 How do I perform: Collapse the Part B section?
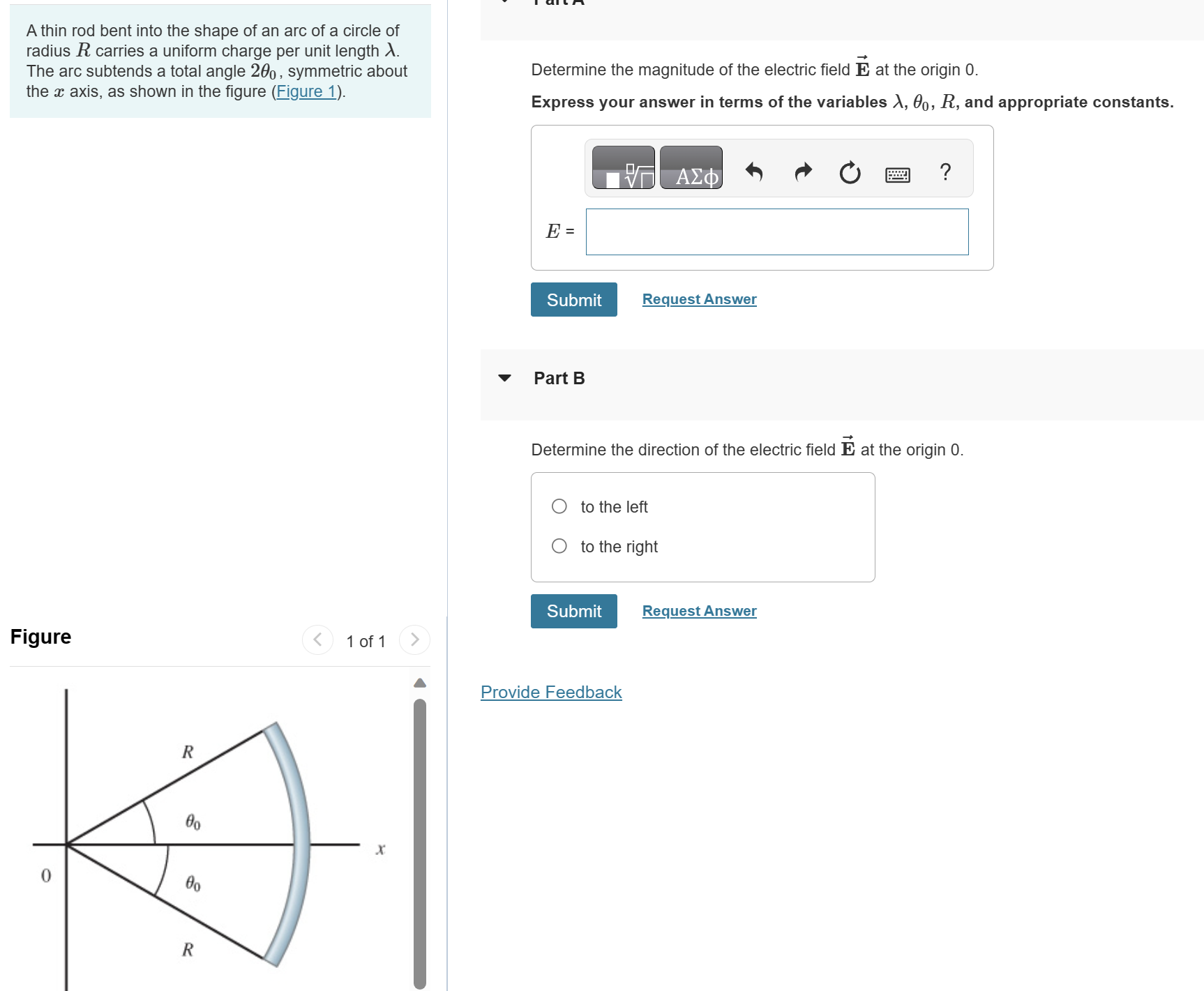(x=505, y=378)
